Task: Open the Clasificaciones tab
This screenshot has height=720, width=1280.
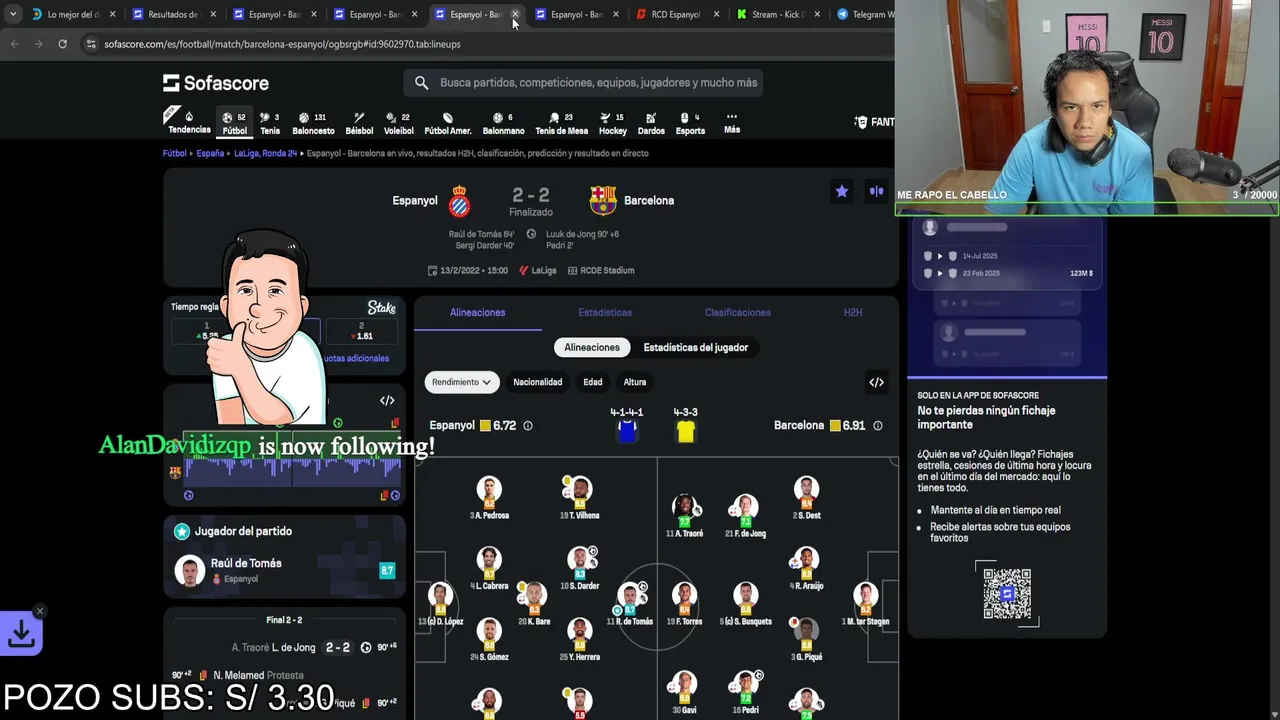Action: [x=738, y=313]
